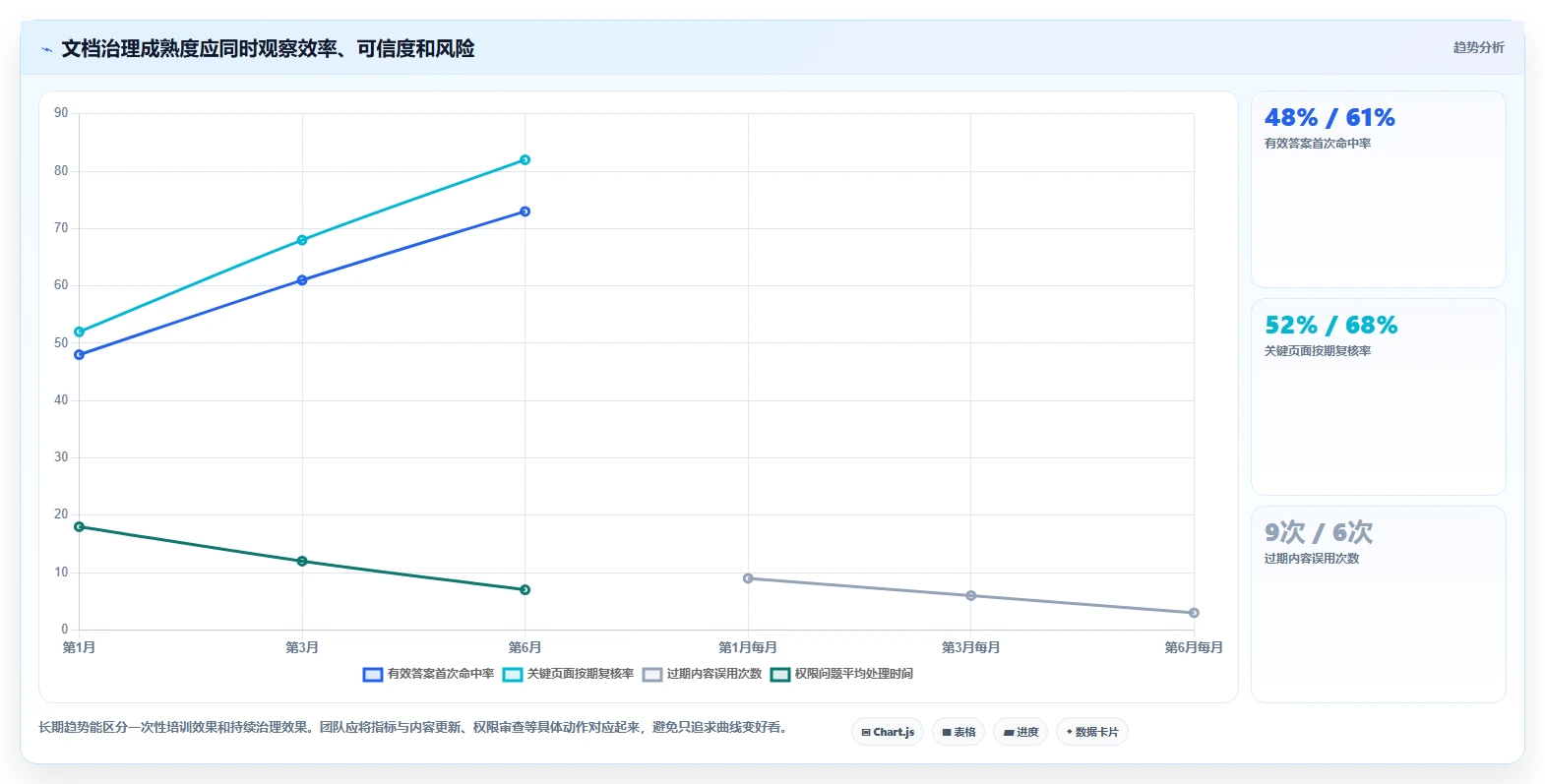Click the cyan data point at 第1月
This screenshot has height=784, width=1545.
point(79,332)
